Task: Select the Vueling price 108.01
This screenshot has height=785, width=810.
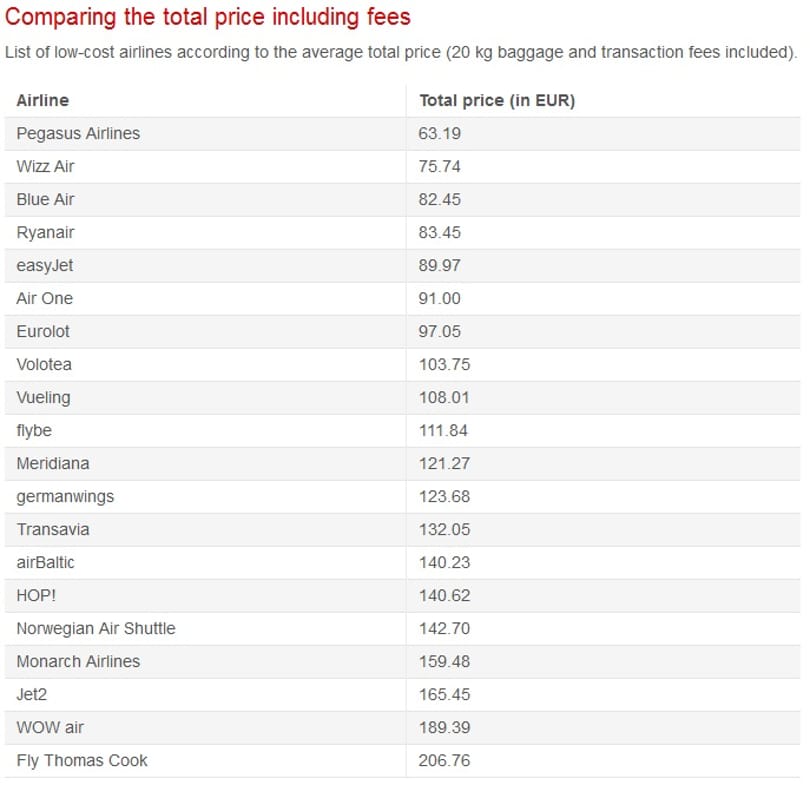Action: pyautogui.click(x=444, y=398)
